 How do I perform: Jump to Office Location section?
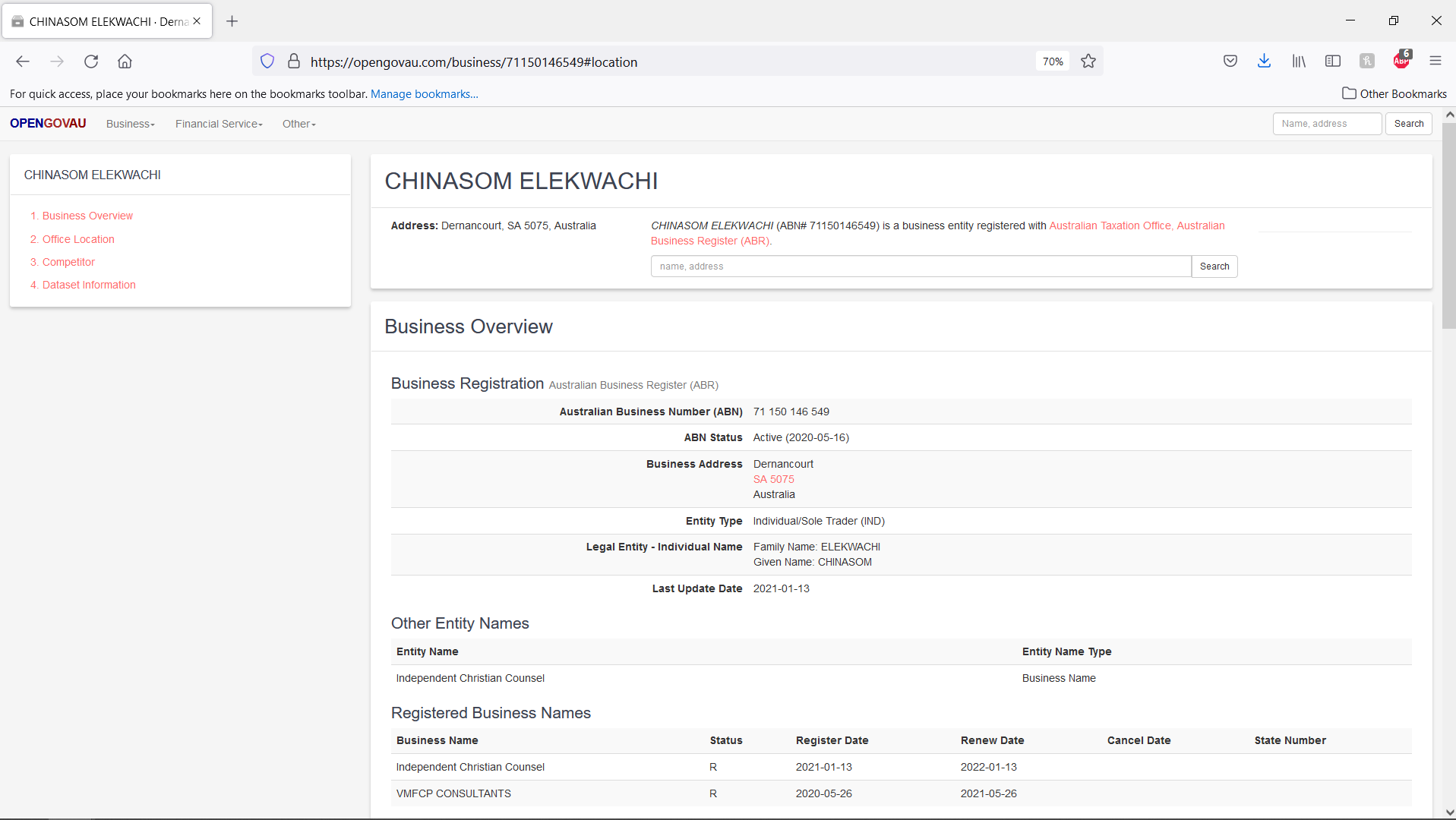78,239
